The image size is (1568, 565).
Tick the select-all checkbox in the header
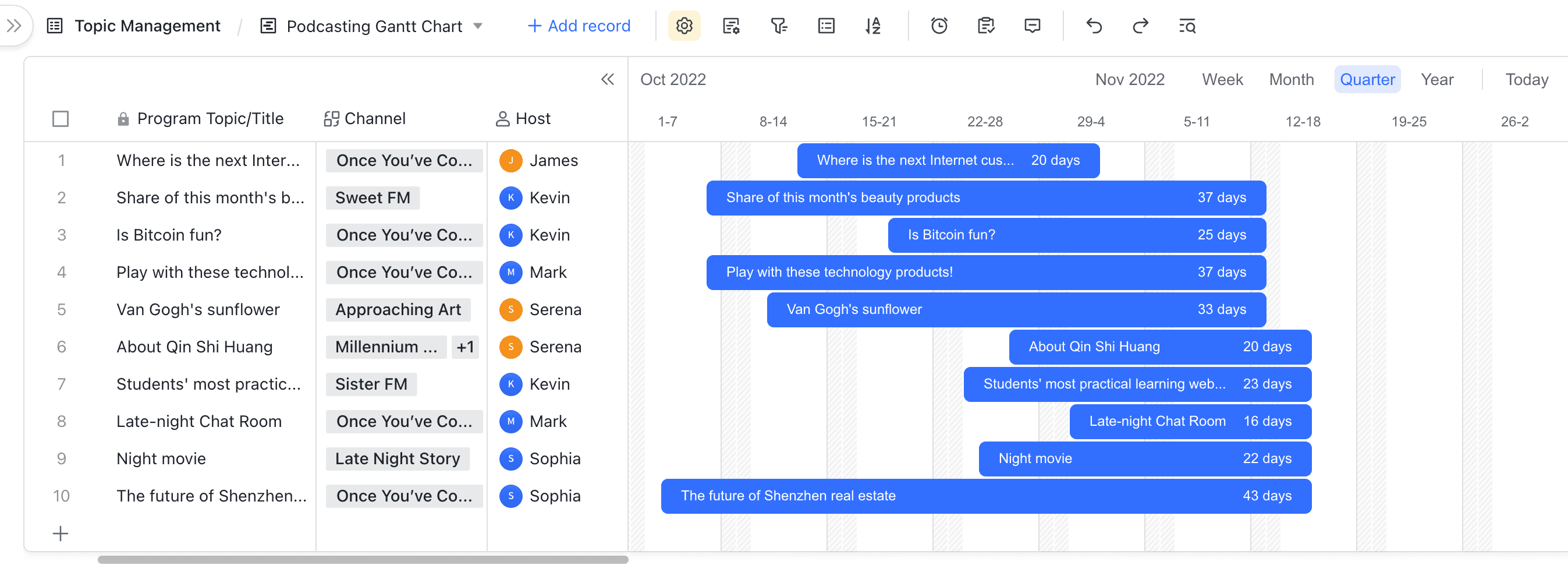(x=61, y=119)
